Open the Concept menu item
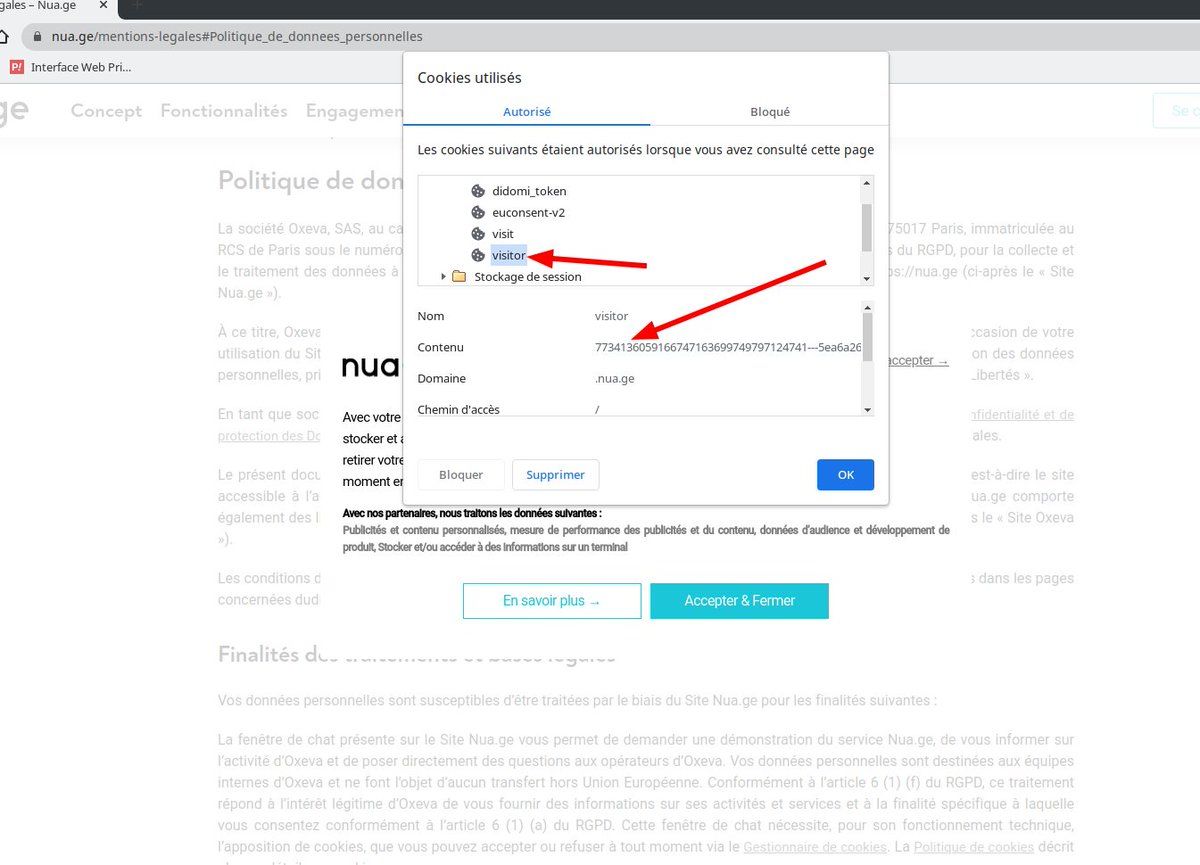Image resolution: width=1200 pixels, height=865 pixels. (106, 111)
